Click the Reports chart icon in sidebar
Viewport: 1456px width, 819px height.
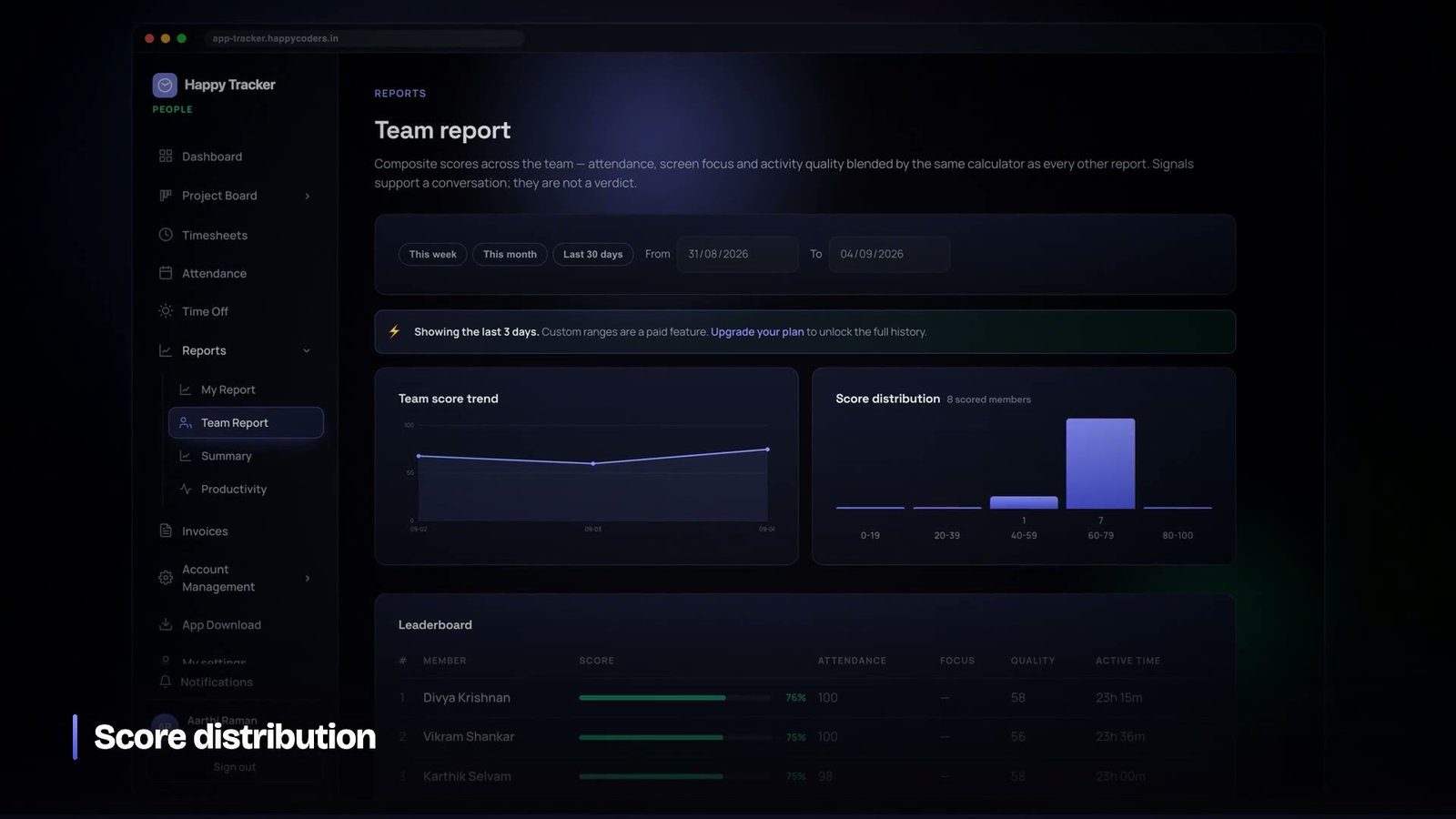pos(166,350)
